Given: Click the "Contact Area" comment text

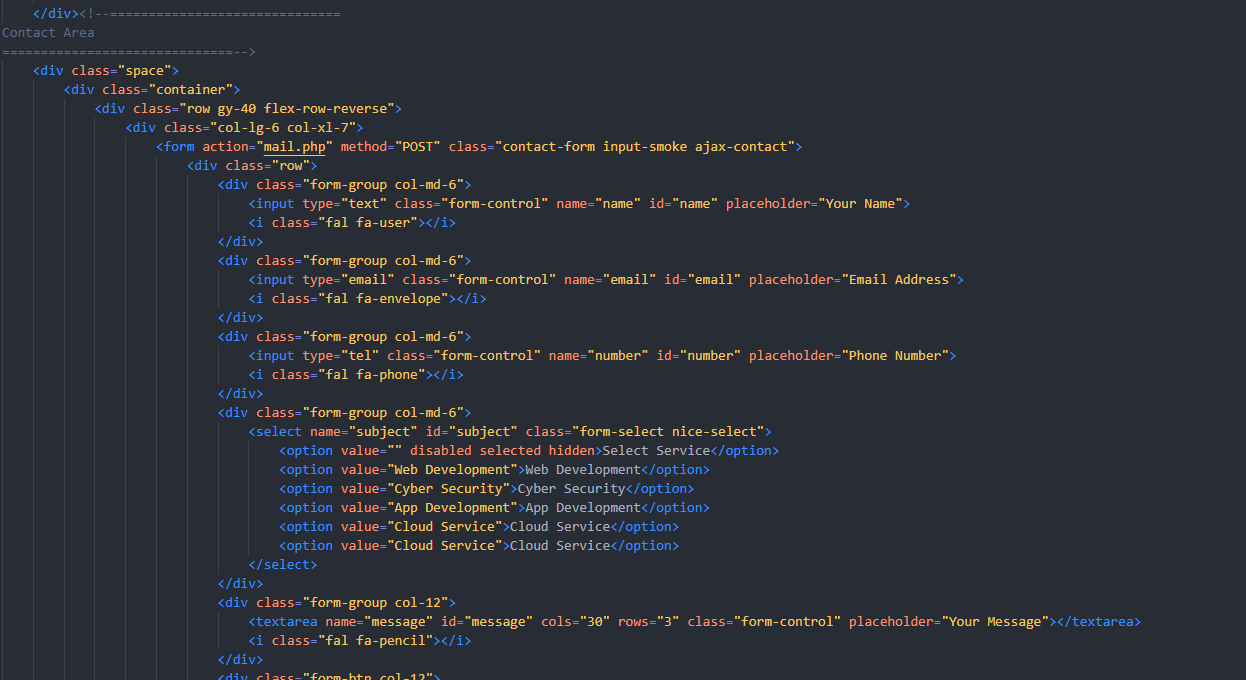Looking at the screenshot, I should [x=48, y=33].
